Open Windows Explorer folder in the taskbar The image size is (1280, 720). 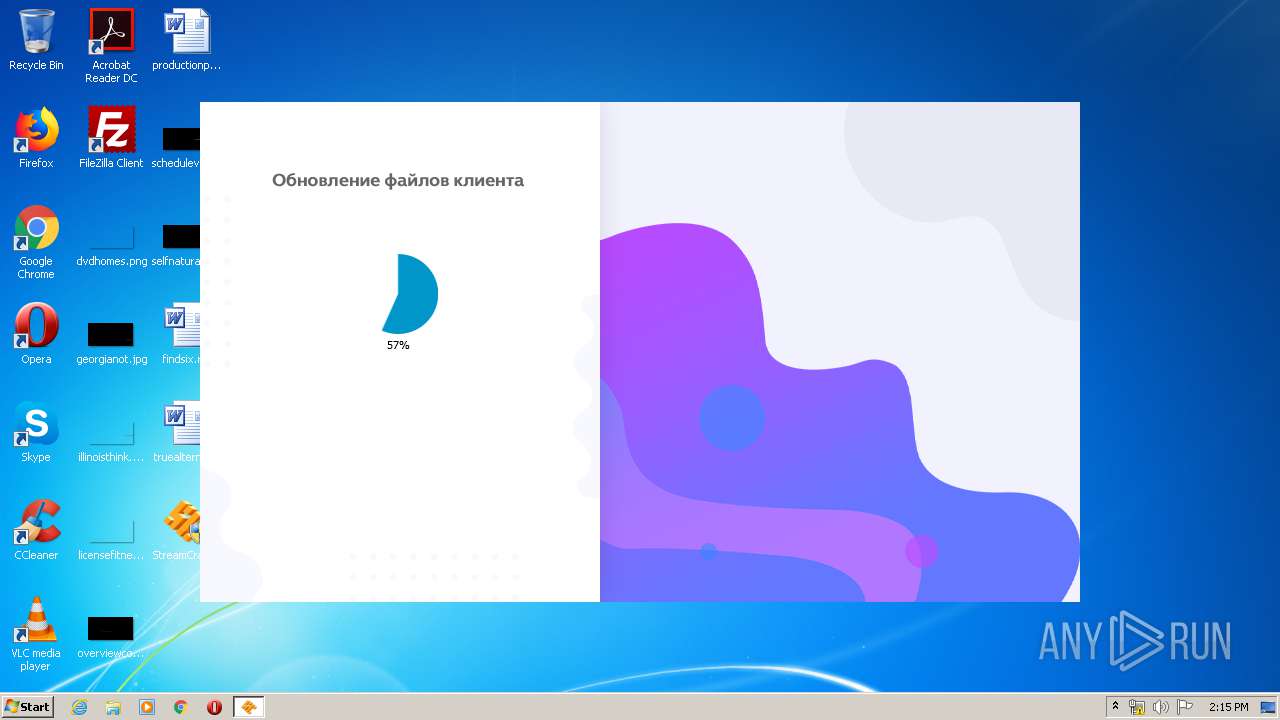[113, 707]
